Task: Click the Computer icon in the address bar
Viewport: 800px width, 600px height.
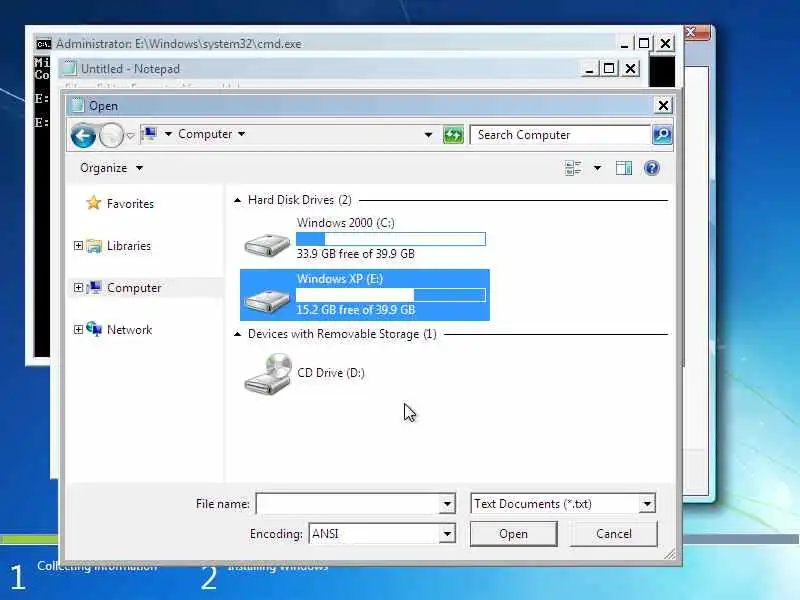Action: click(x=149, y=134)
